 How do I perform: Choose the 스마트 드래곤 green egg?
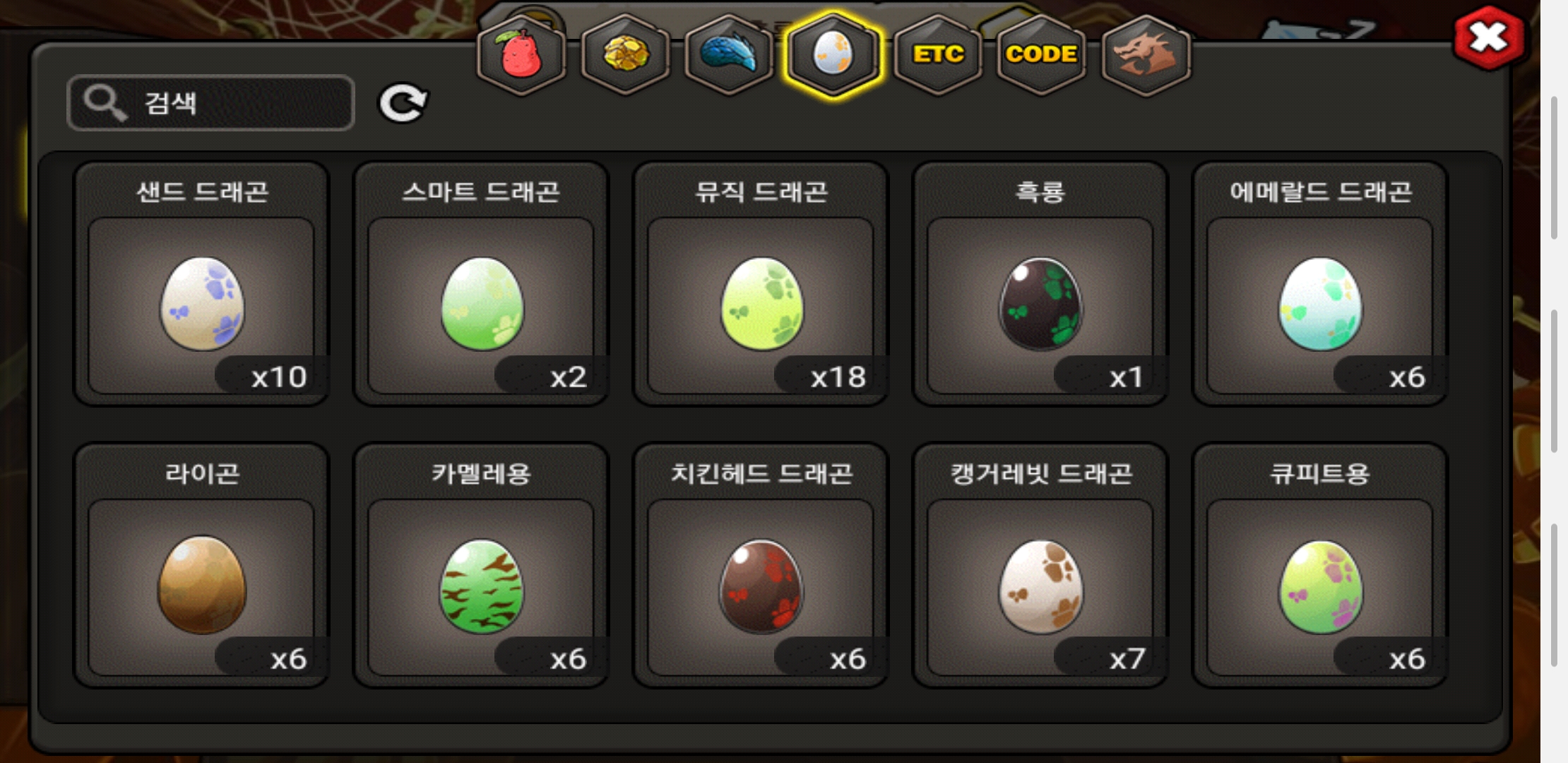point(481,284)
